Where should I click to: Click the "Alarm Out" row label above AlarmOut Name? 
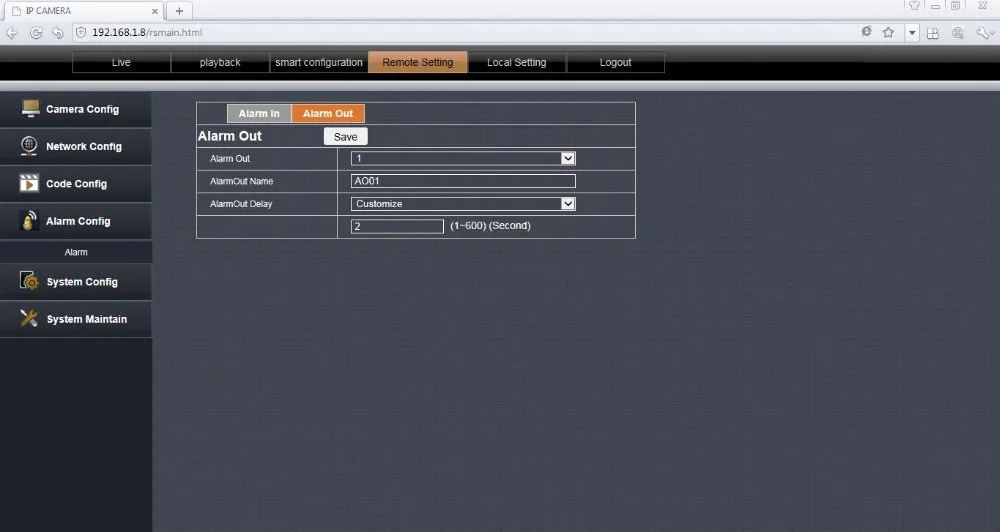pyautogui.click(x=230, y=158)
